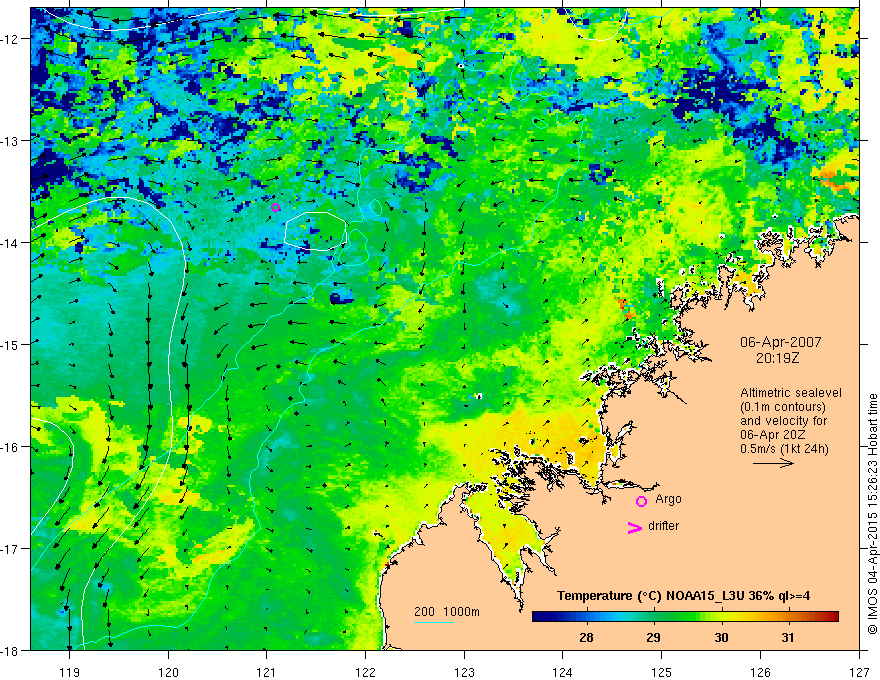Click the '(0.1m contours)' caption line
Viewport: 880px width, 680px height.
click(x=783, y=407)
